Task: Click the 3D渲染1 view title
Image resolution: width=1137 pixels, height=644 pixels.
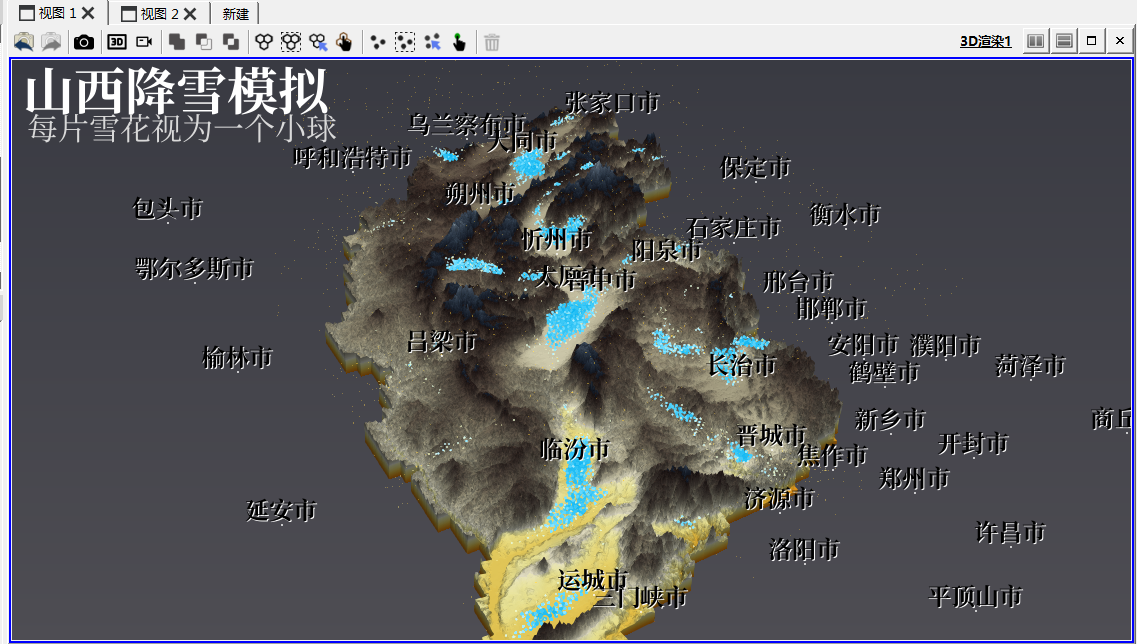Action: pyautogui.click(x=985, y=42)
